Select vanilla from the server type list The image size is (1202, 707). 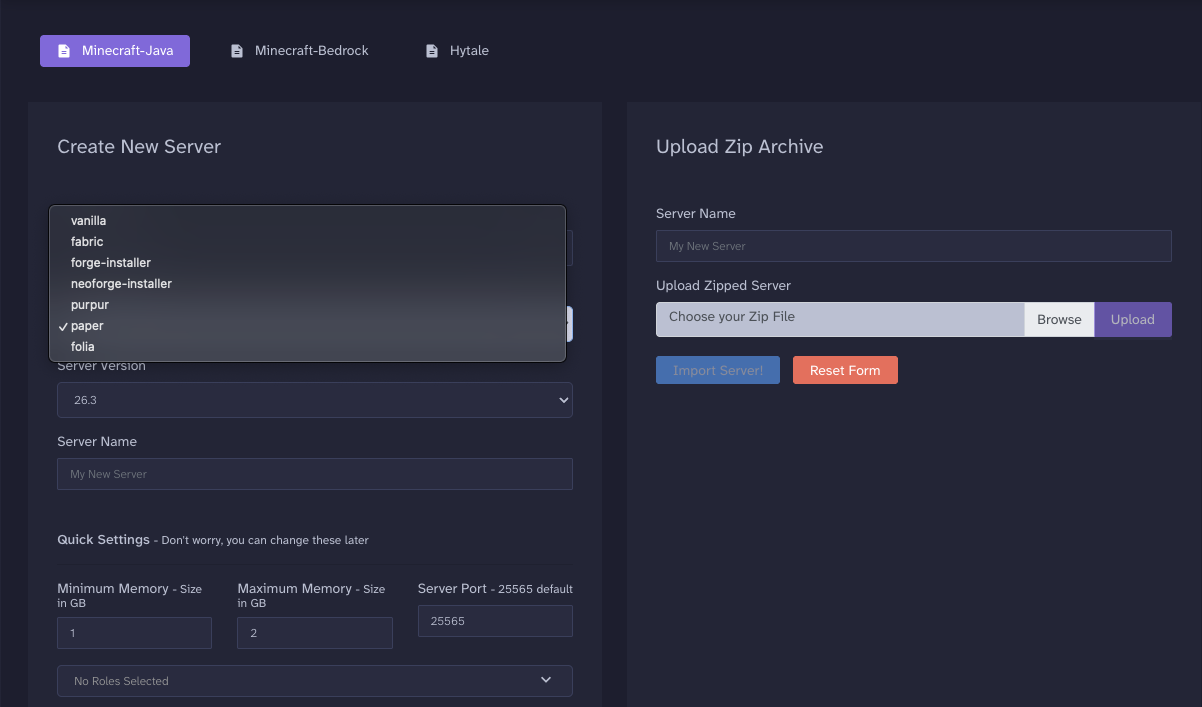pos(307,221)
